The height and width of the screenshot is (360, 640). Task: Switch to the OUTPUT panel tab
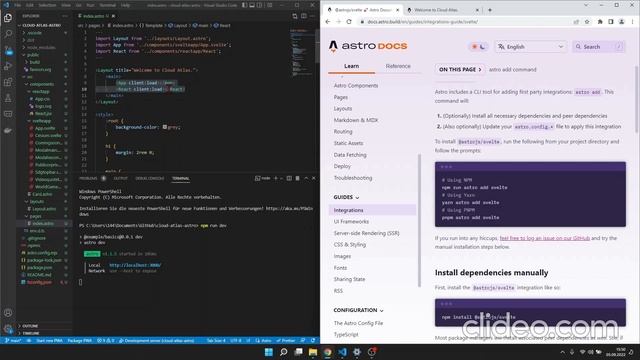tap(120, 178)
